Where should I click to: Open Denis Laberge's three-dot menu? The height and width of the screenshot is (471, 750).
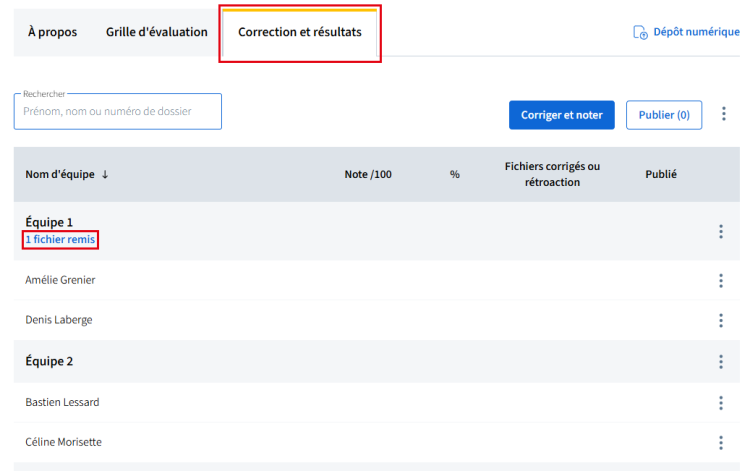point(720,320)
